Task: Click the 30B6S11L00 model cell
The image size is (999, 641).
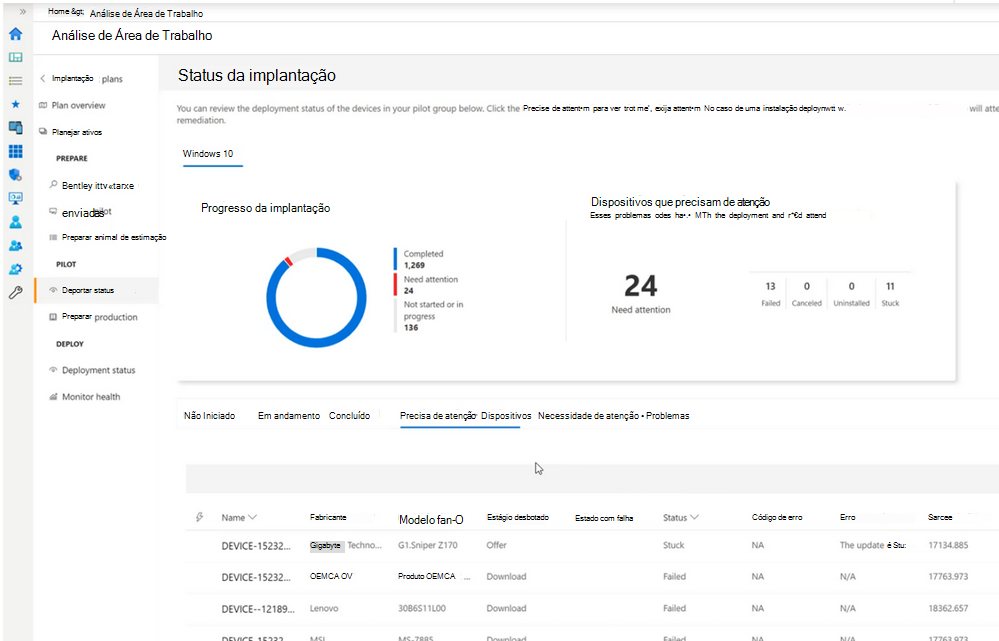Action: pyautogui.click(x=422, y=609)
